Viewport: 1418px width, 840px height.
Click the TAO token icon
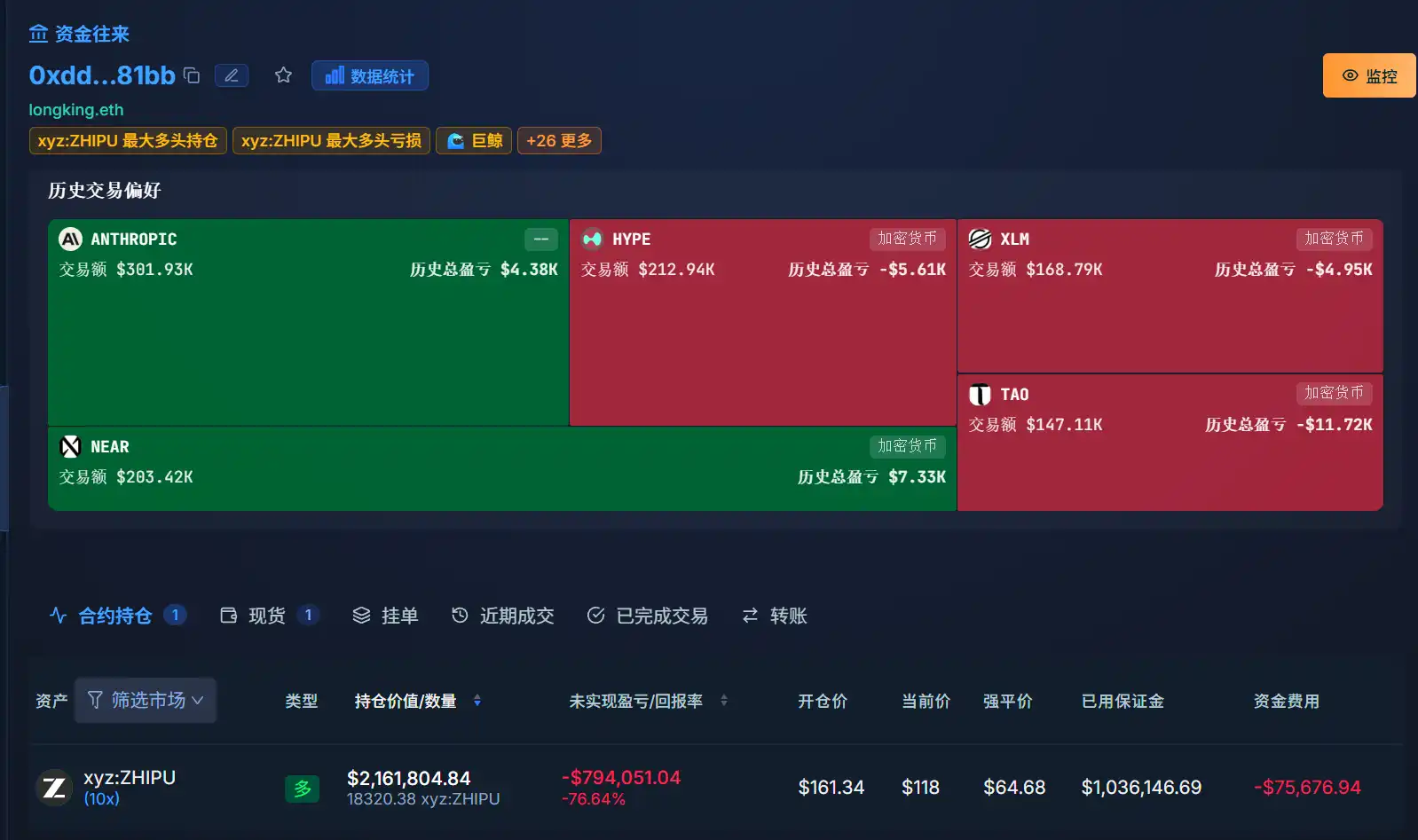coord(980,394)
